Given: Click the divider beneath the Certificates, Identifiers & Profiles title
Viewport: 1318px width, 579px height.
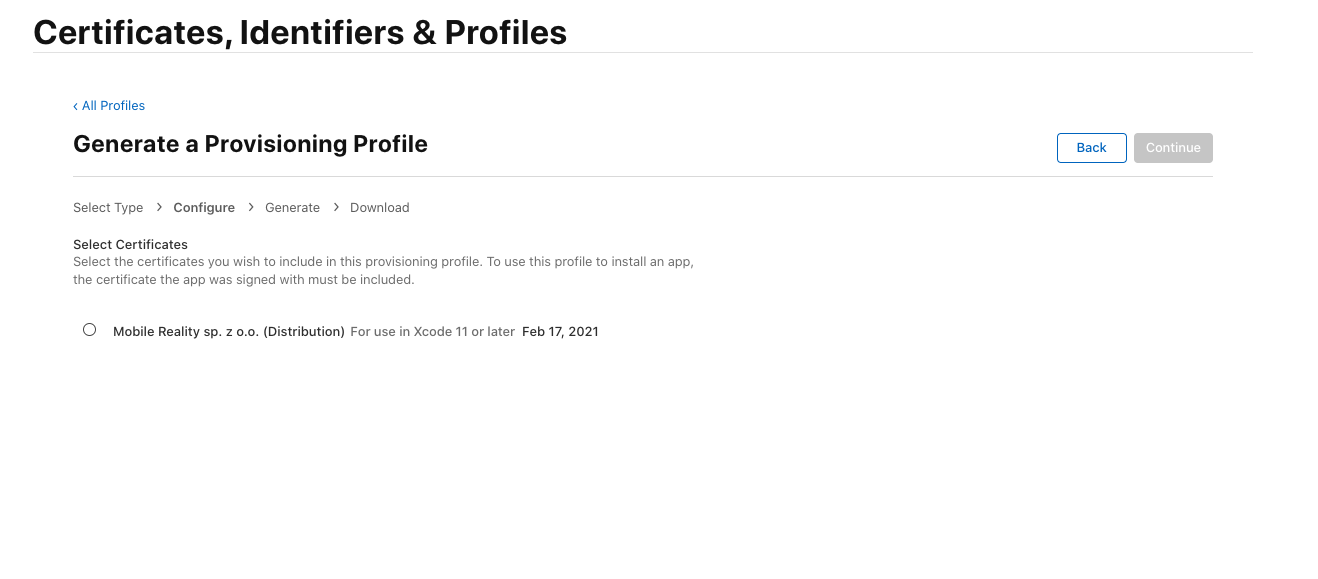Looking at the screenshot, I should 642,53.
